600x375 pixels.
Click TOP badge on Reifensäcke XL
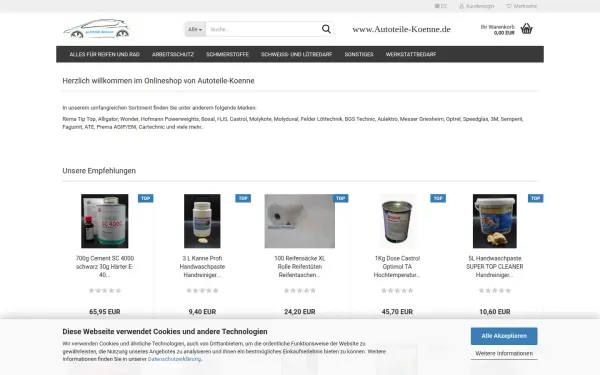[x=341, y=198]
